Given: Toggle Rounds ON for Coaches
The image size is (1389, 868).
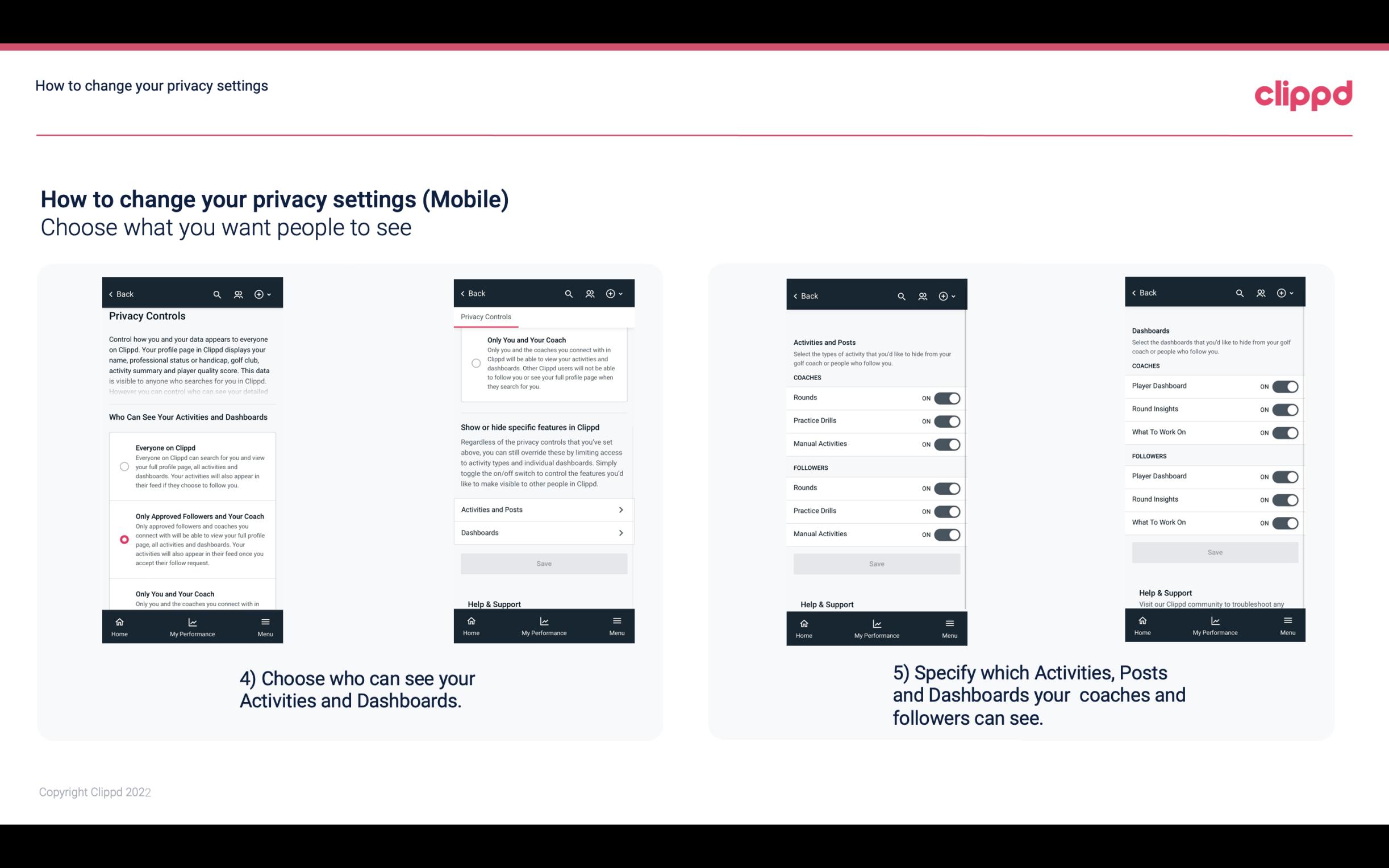Looking at the screenshot, I should 946,398.
